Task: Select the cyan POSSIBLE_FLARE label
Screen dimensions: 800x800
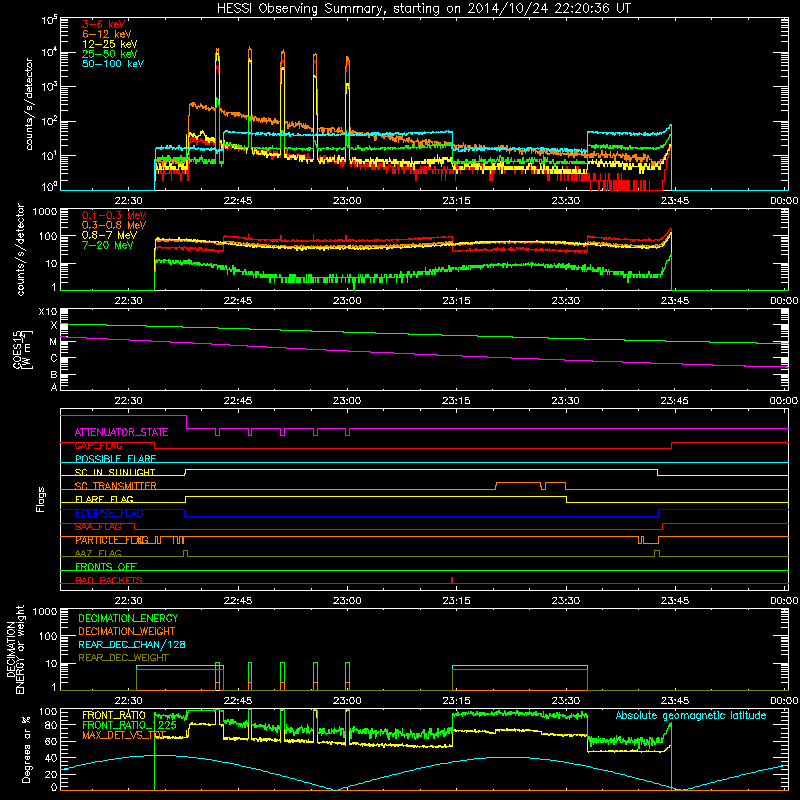Action: pos(115,459)
